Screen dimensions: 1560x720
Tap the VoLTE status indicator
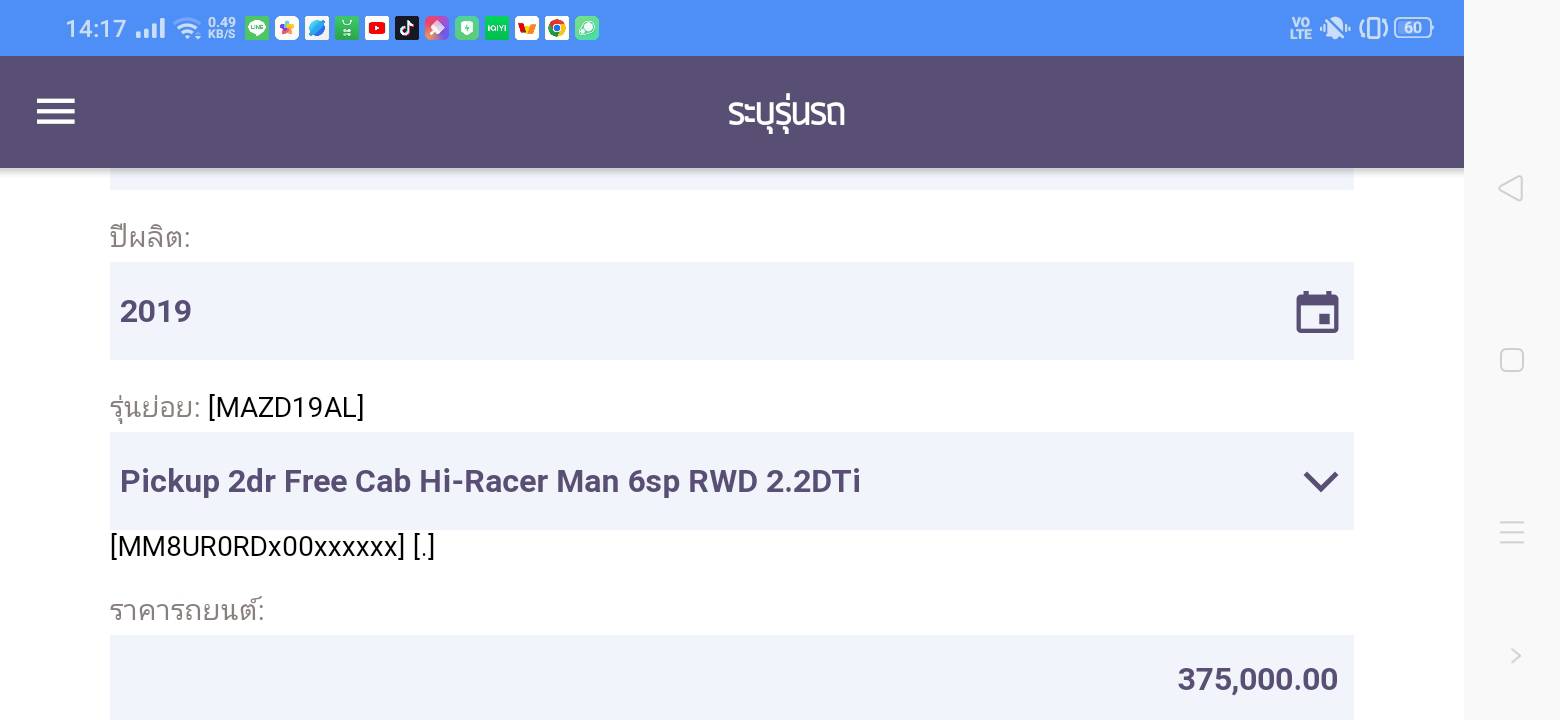coord(1301,28)
